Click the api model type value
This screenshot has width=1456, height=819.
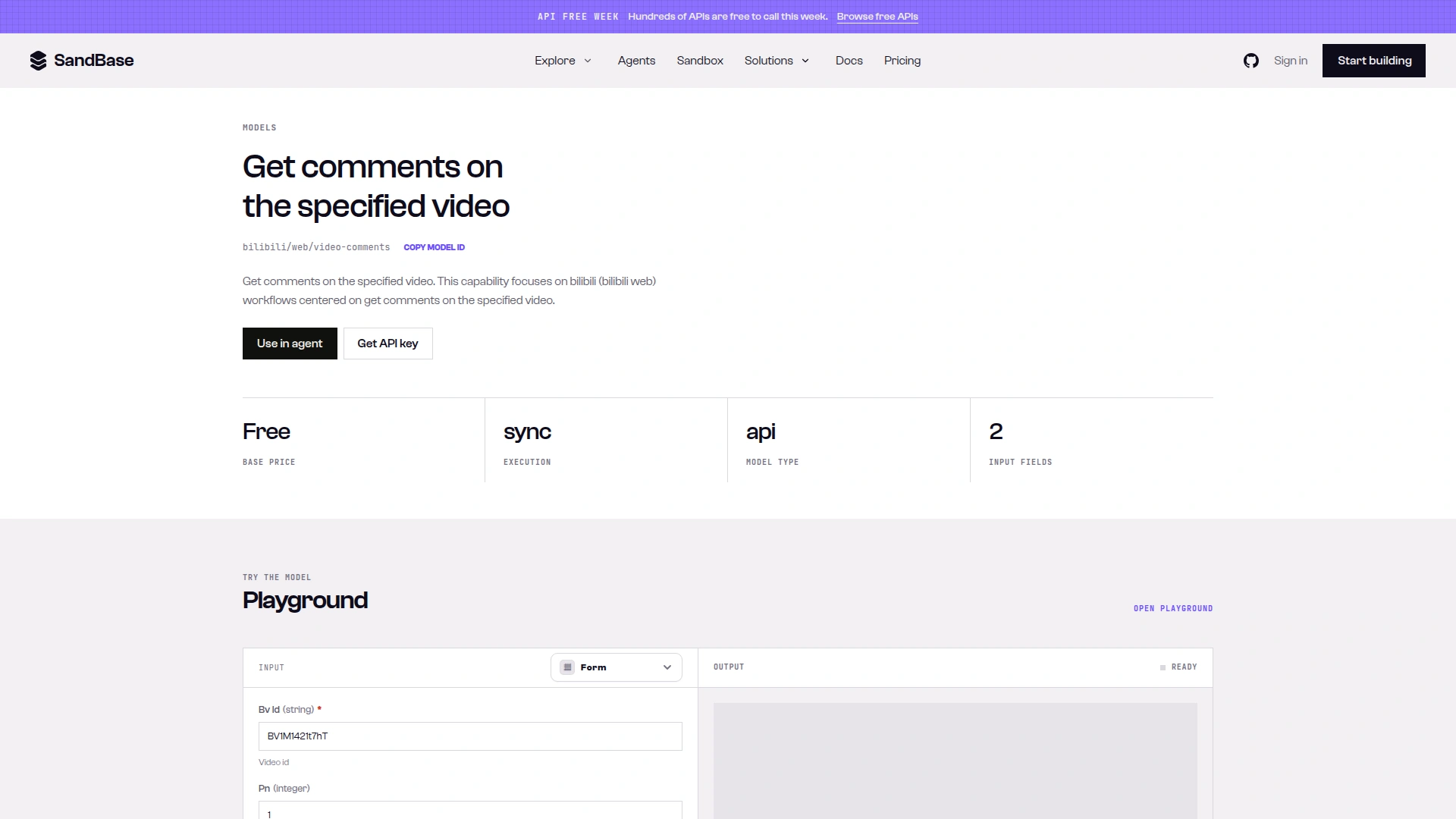click(x=761, y=432)
